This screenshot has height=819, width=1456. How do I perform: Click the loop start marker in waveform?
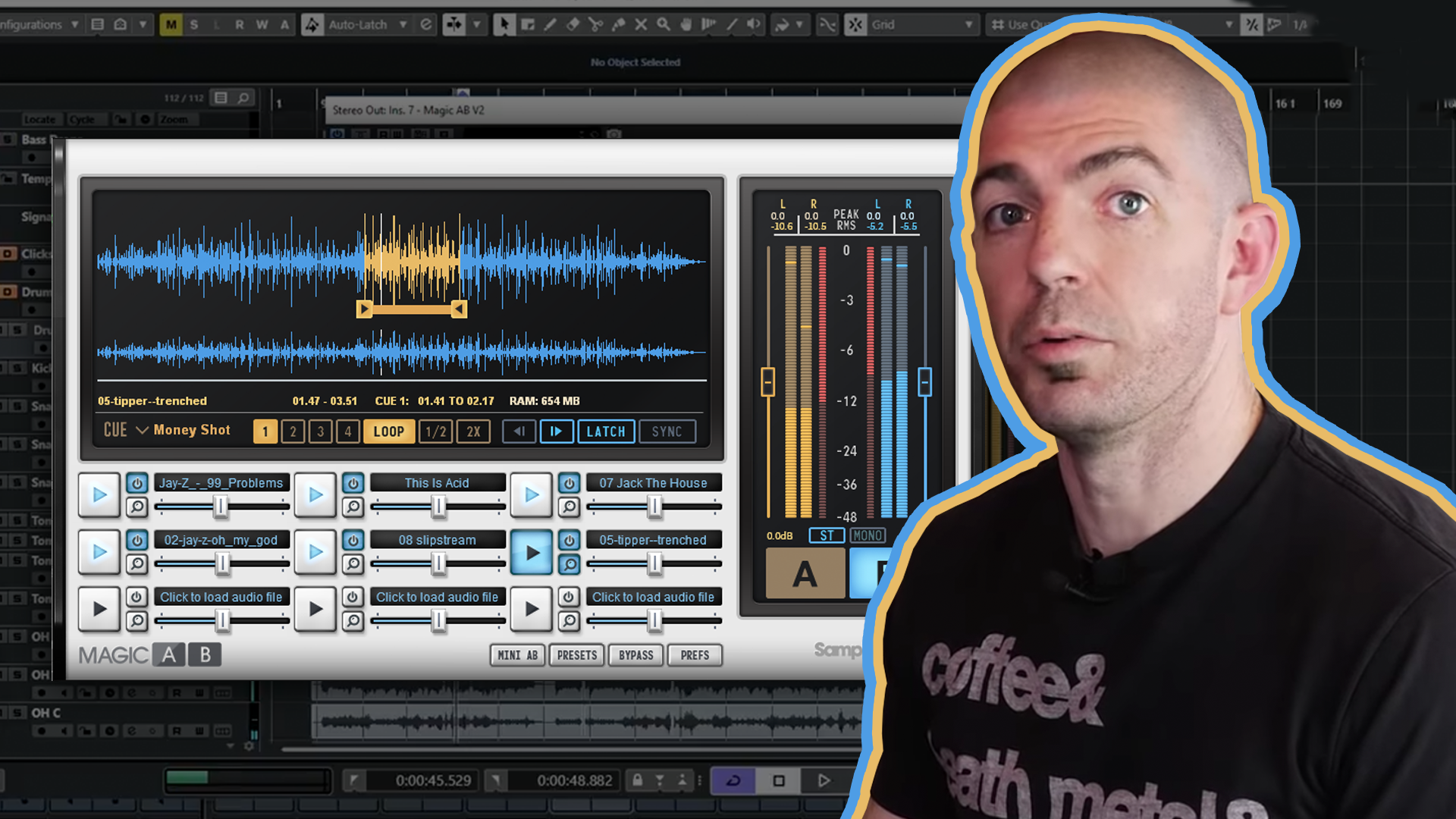click(x=364, y=309)
